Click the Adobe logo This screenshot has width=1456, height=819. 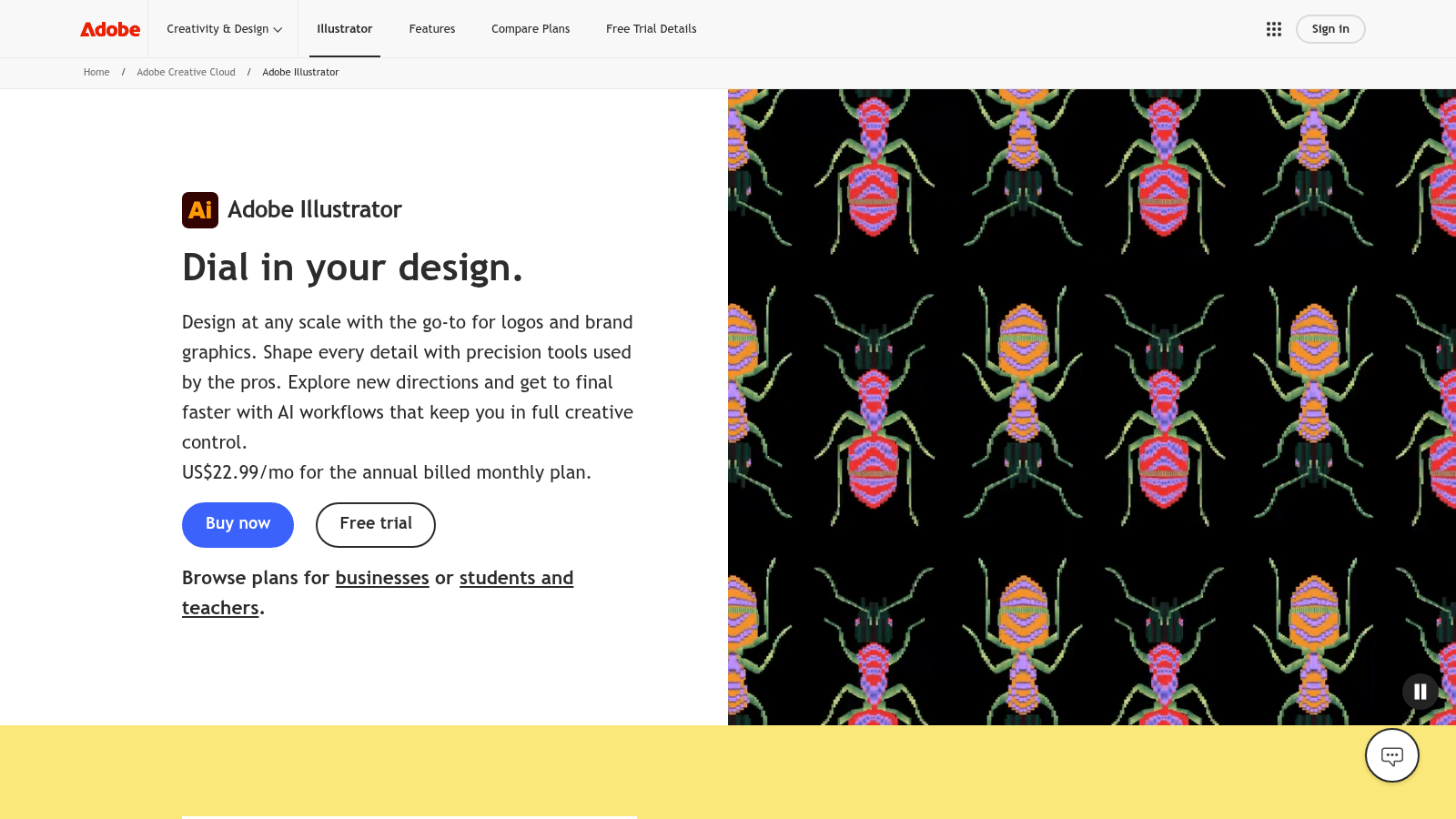pyautogui.click(x=110, y=29)
